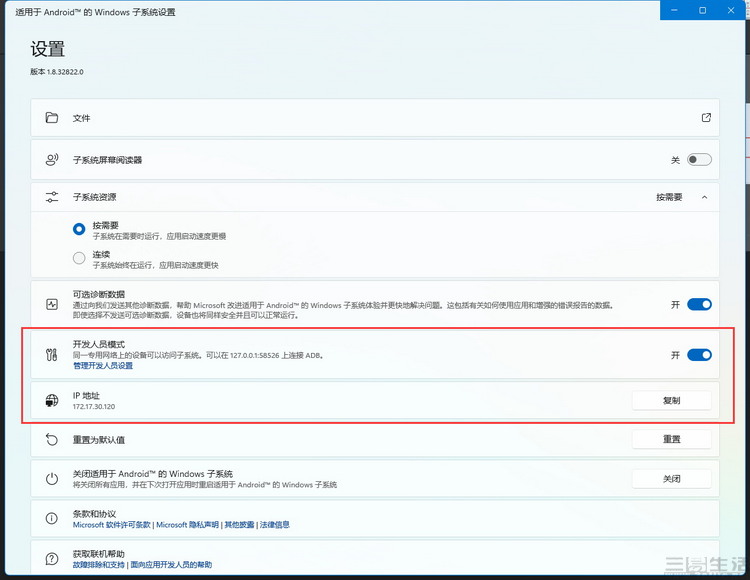Open Microsoft 软件许可条款 link
Image resolution: width=750 pixels, height=580 pixels.
point(111,525)
